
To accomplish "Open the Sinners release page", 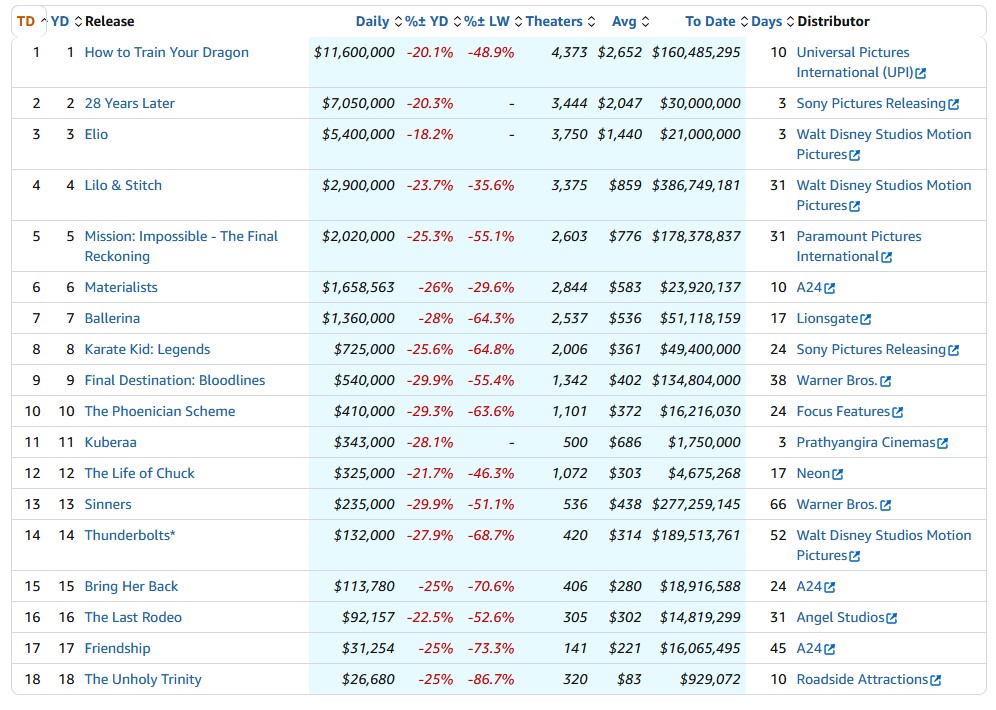I will click(108, 505).
